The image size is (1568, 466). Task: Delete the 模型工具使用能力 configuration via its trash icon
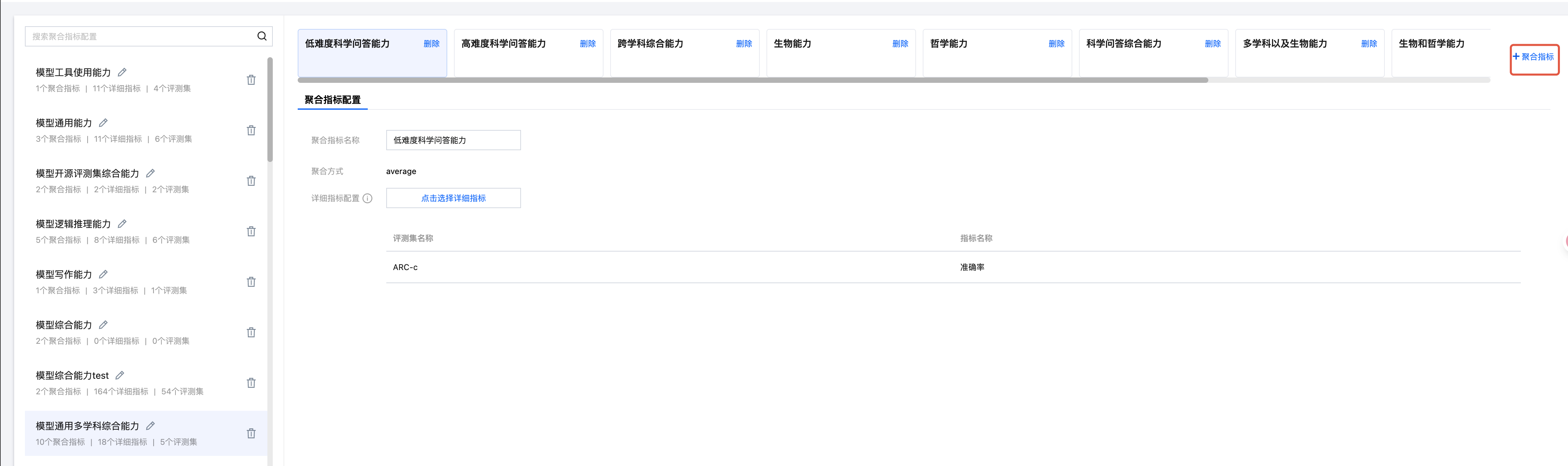click(251, 80)
